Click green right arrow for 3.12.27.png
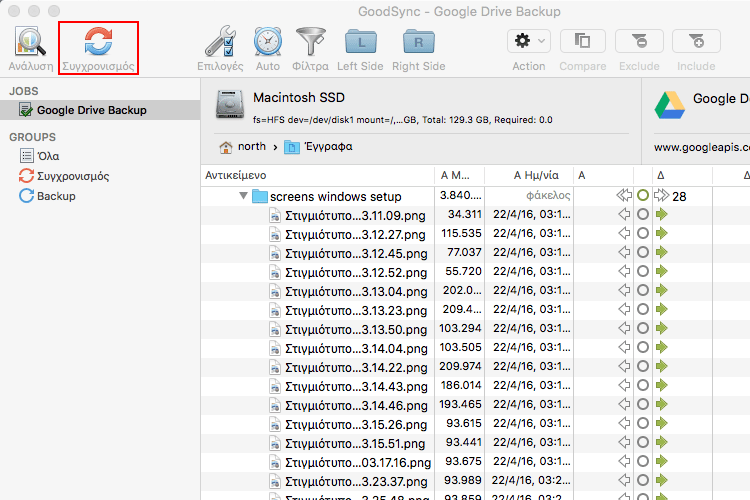 [662, 233]
